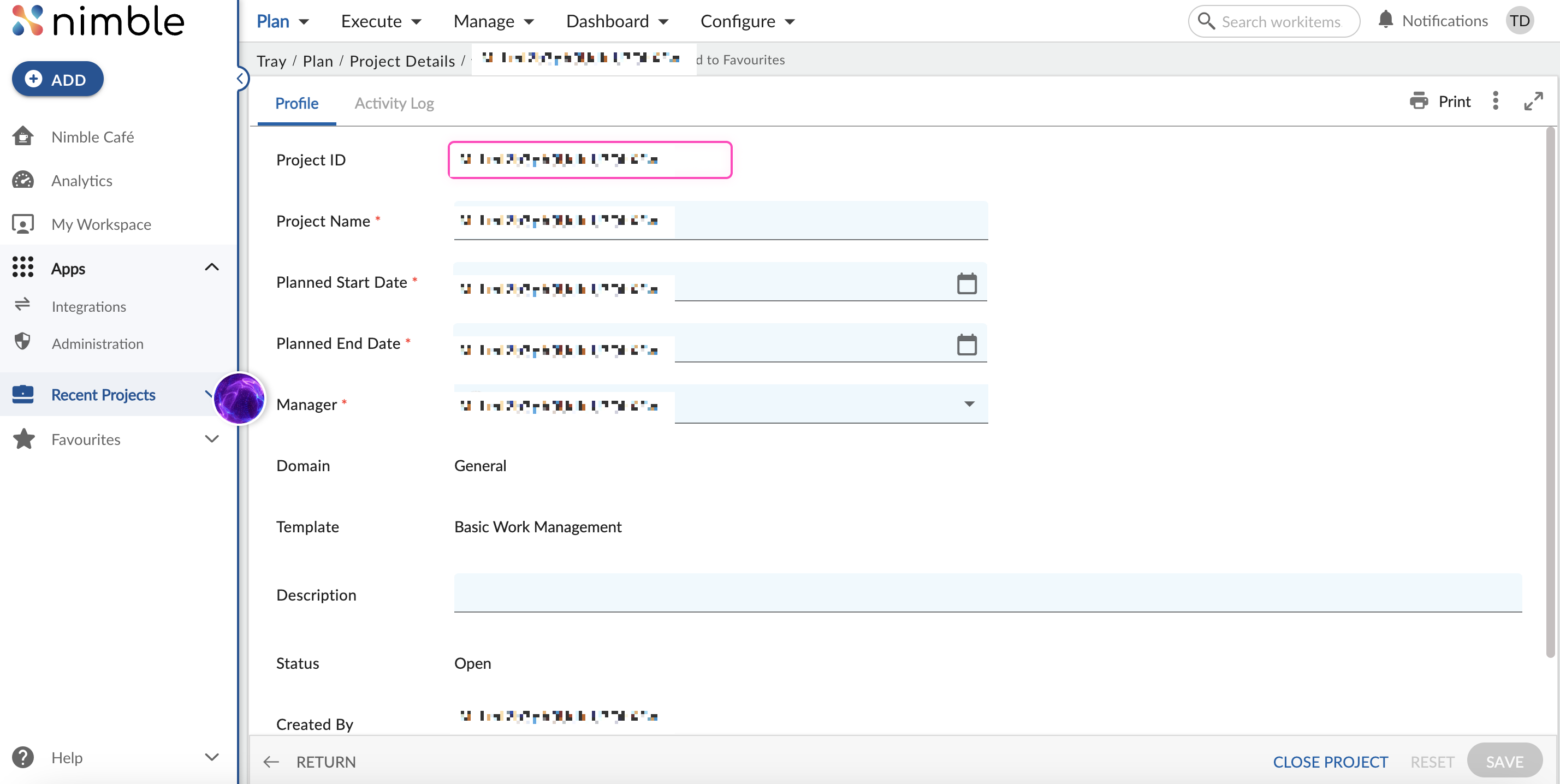
Task: Click the CLOSE PROJECT button
Action: pos(1330,762)
